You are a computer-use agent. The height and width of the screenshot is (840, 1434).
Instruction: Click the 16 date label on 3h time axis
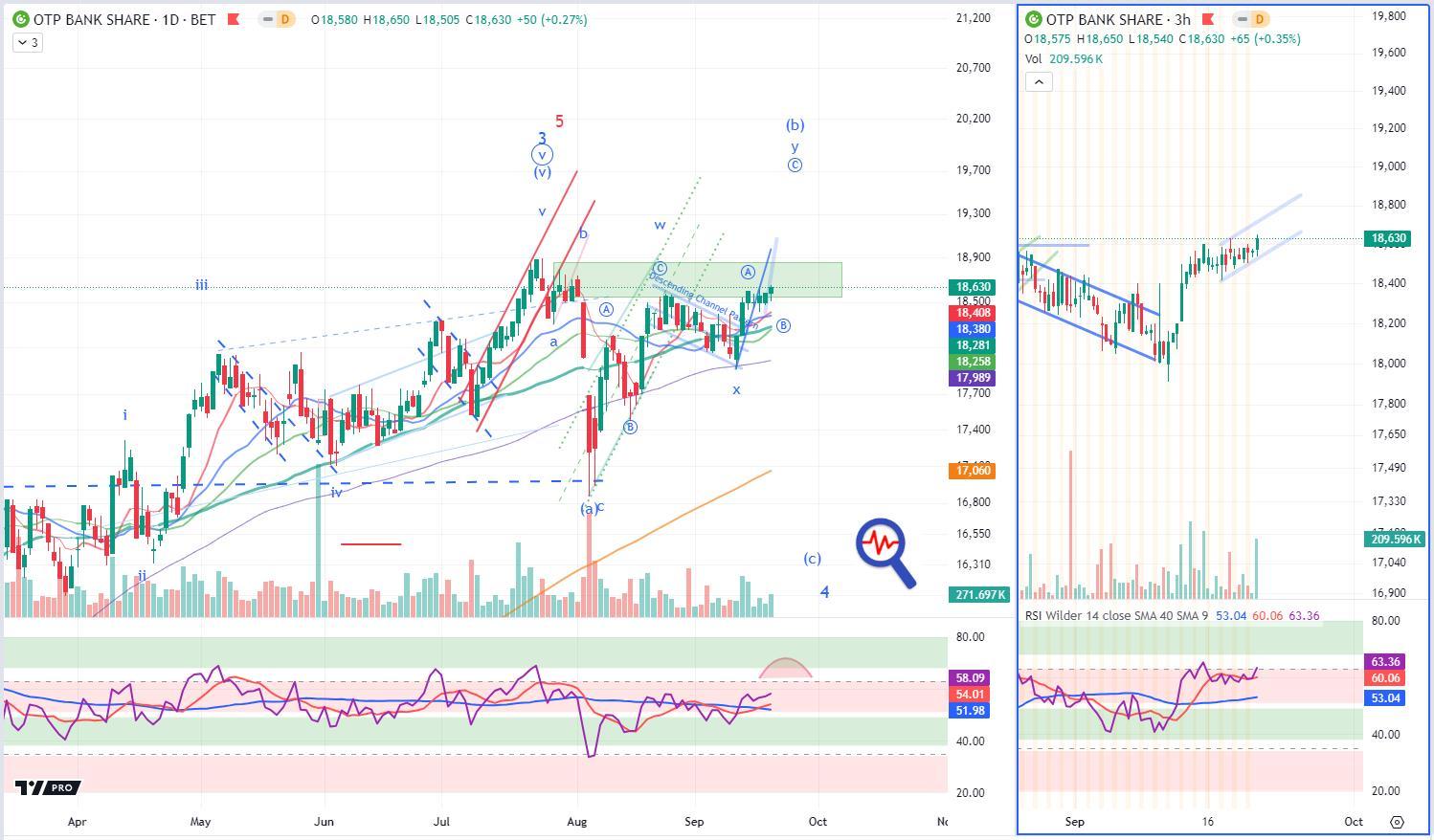1208,821
